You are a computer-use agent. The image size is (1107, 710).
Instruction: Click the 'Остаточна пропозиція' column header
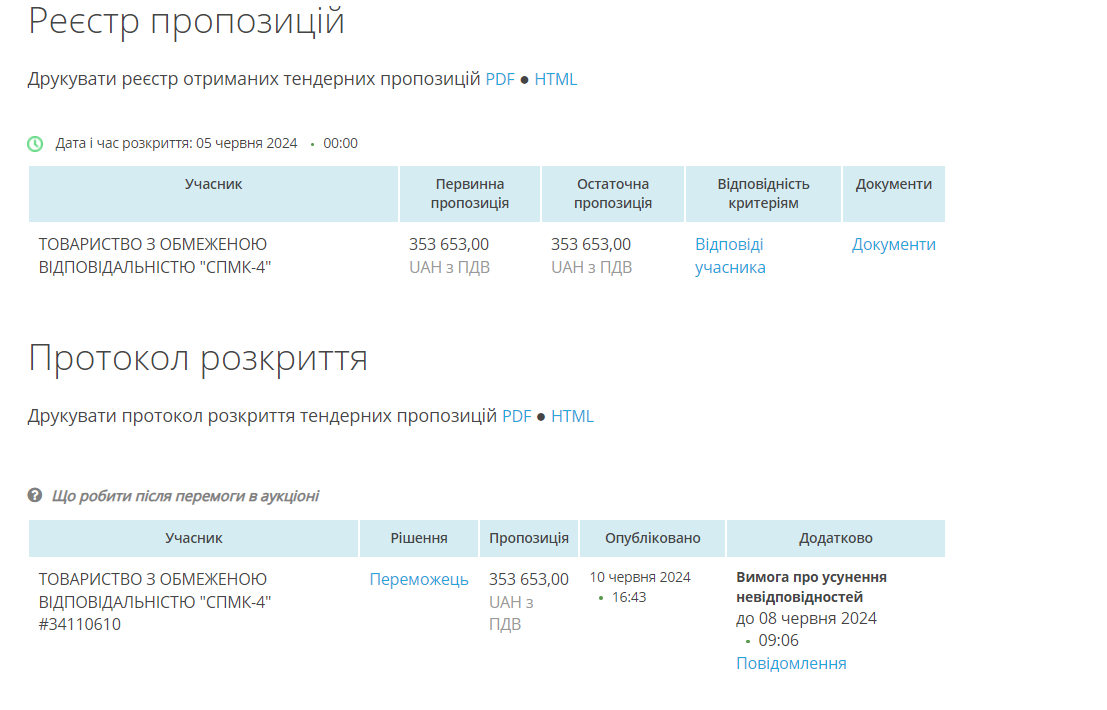pos(613,193)
